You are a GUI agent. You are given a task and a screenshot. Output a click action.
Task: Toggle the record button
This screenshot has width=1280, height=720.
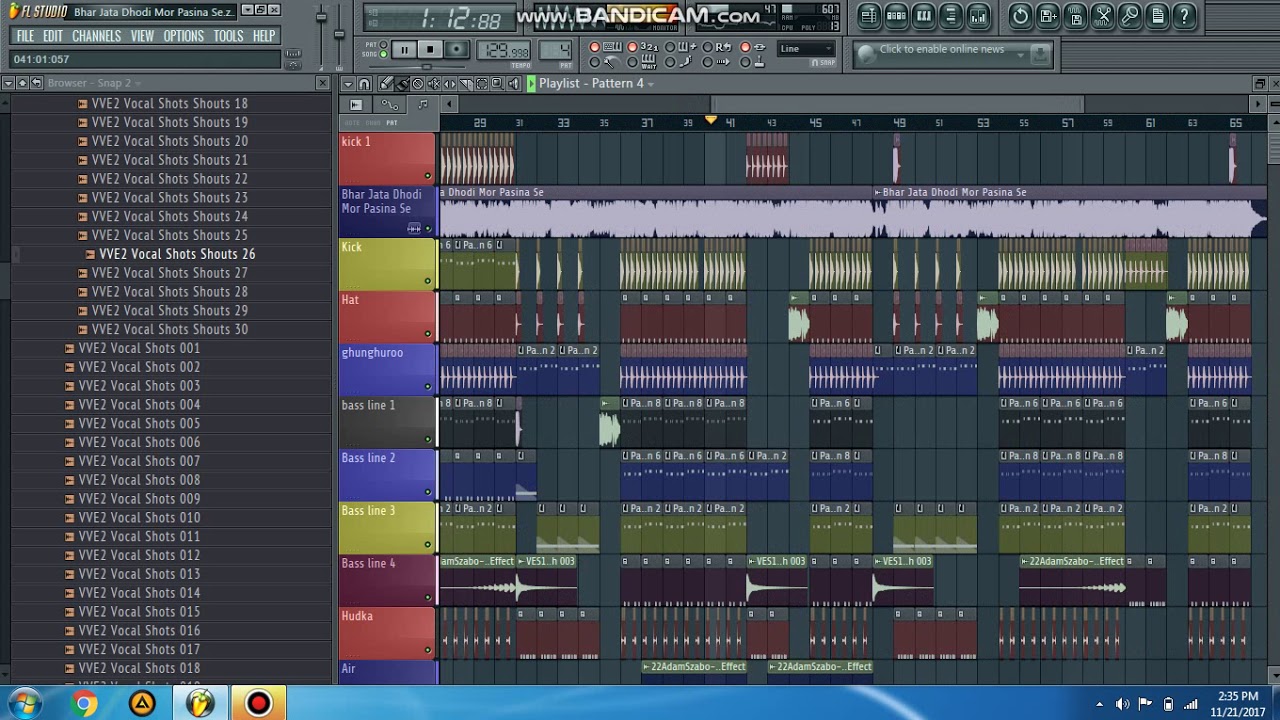457,50
